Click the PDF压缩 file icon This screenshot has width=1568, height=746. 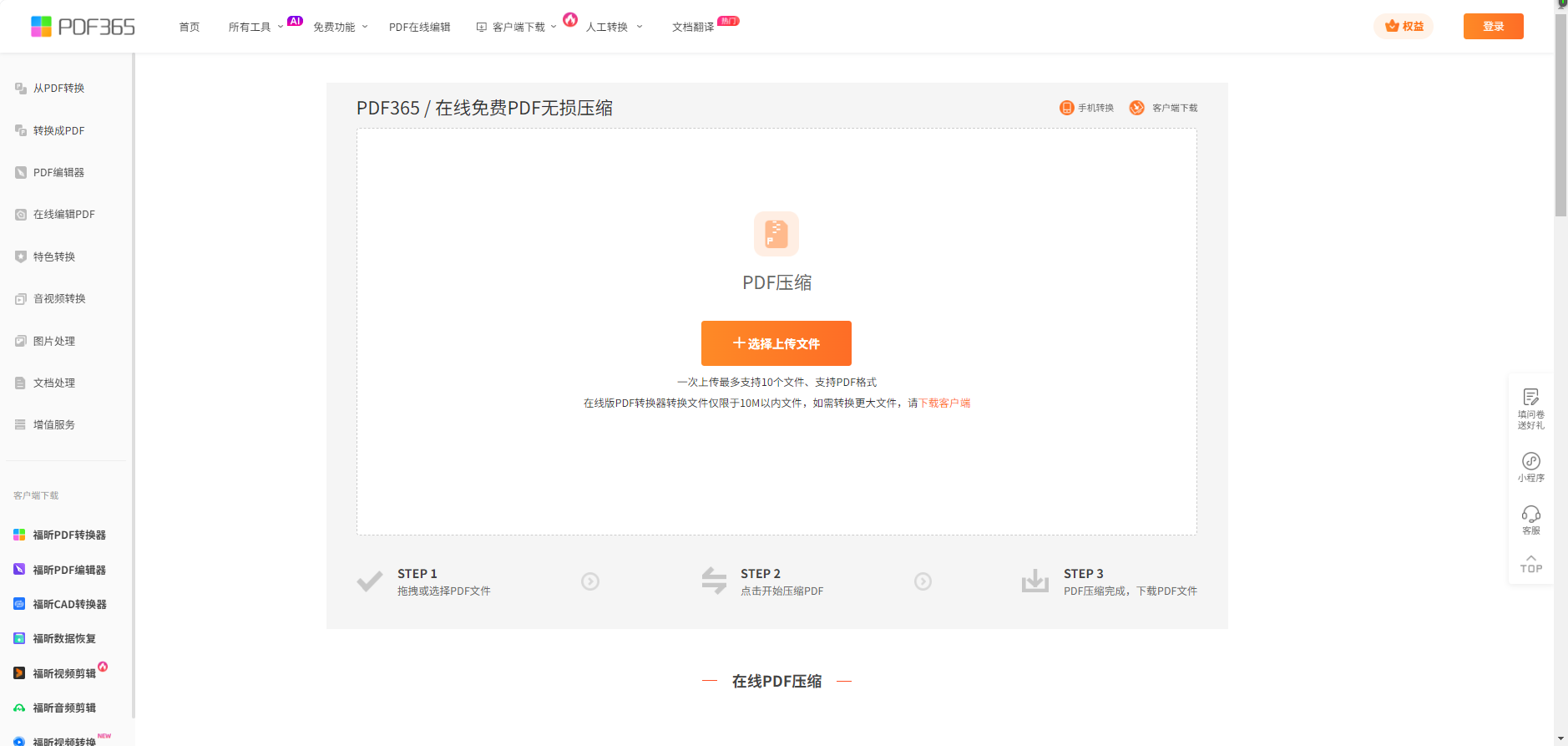(x=776, y=234)
